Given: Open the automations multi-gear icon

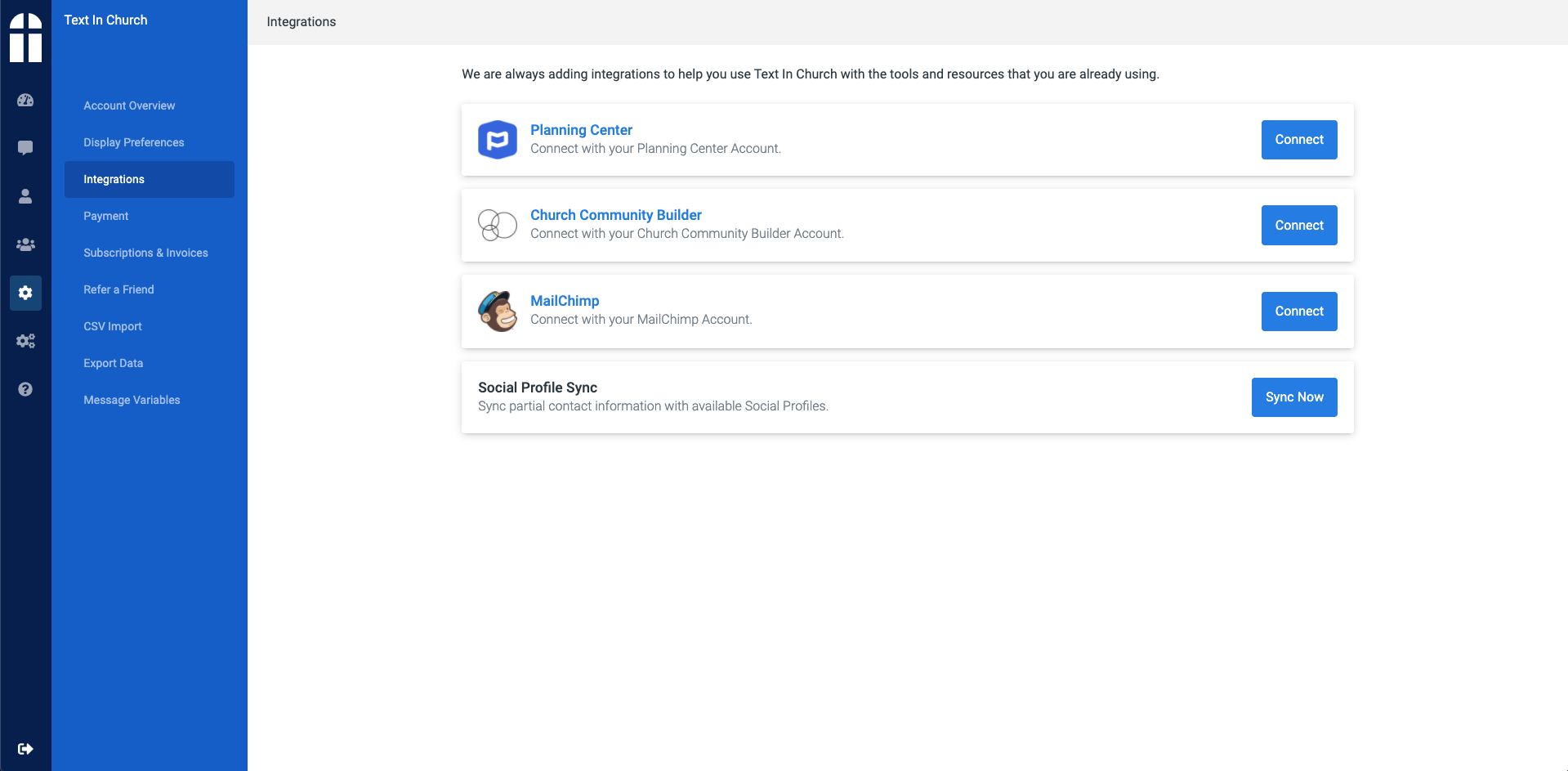Looking at the screenshot, I should [x=25, y=341].
